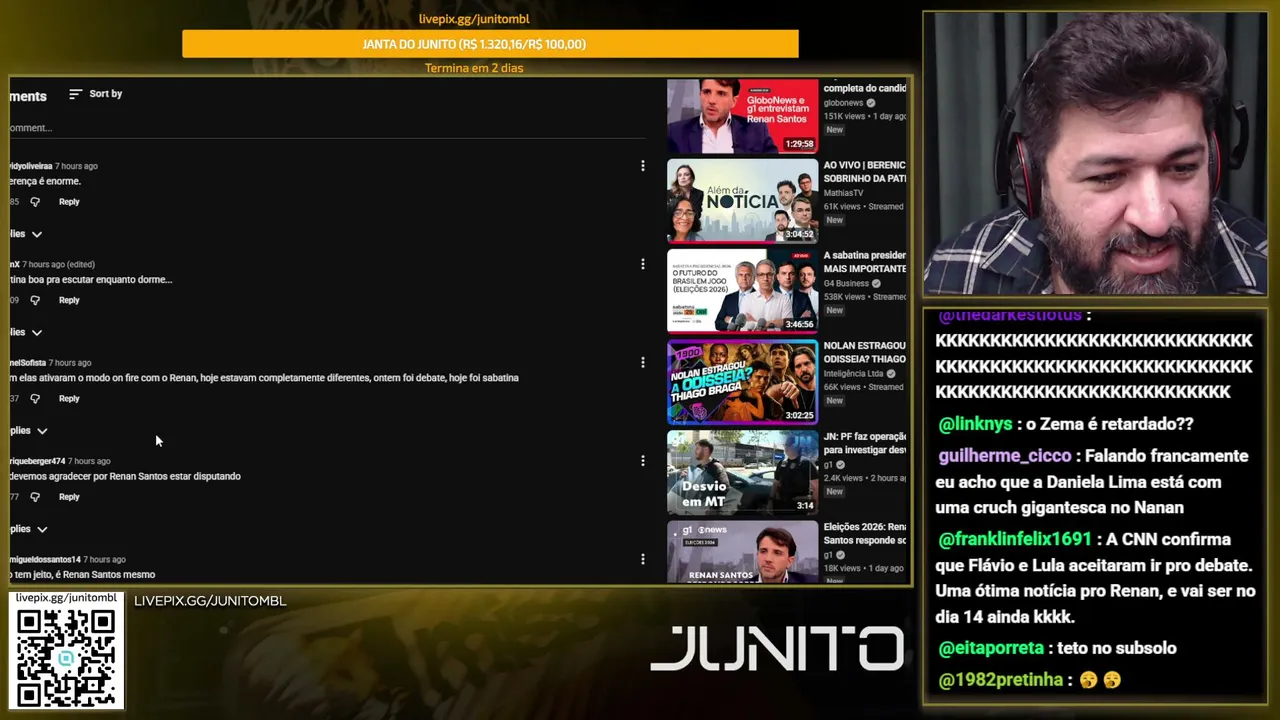Expand replies under riqueberger474's comment
Viewport: 1280px width, 720px height.
29,529
